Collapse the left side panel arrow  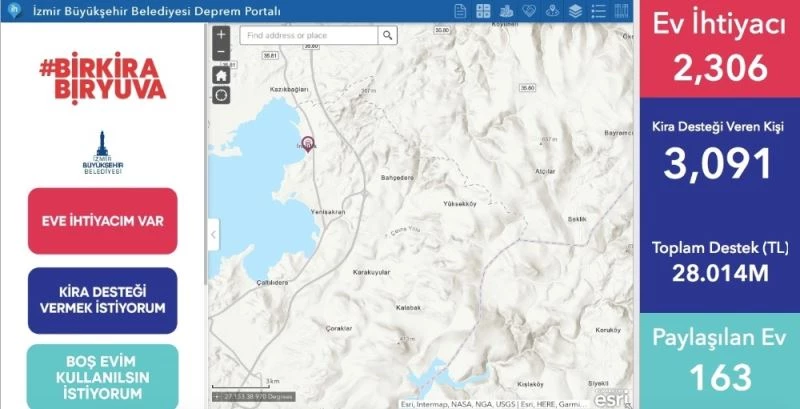tap(213, 235)
